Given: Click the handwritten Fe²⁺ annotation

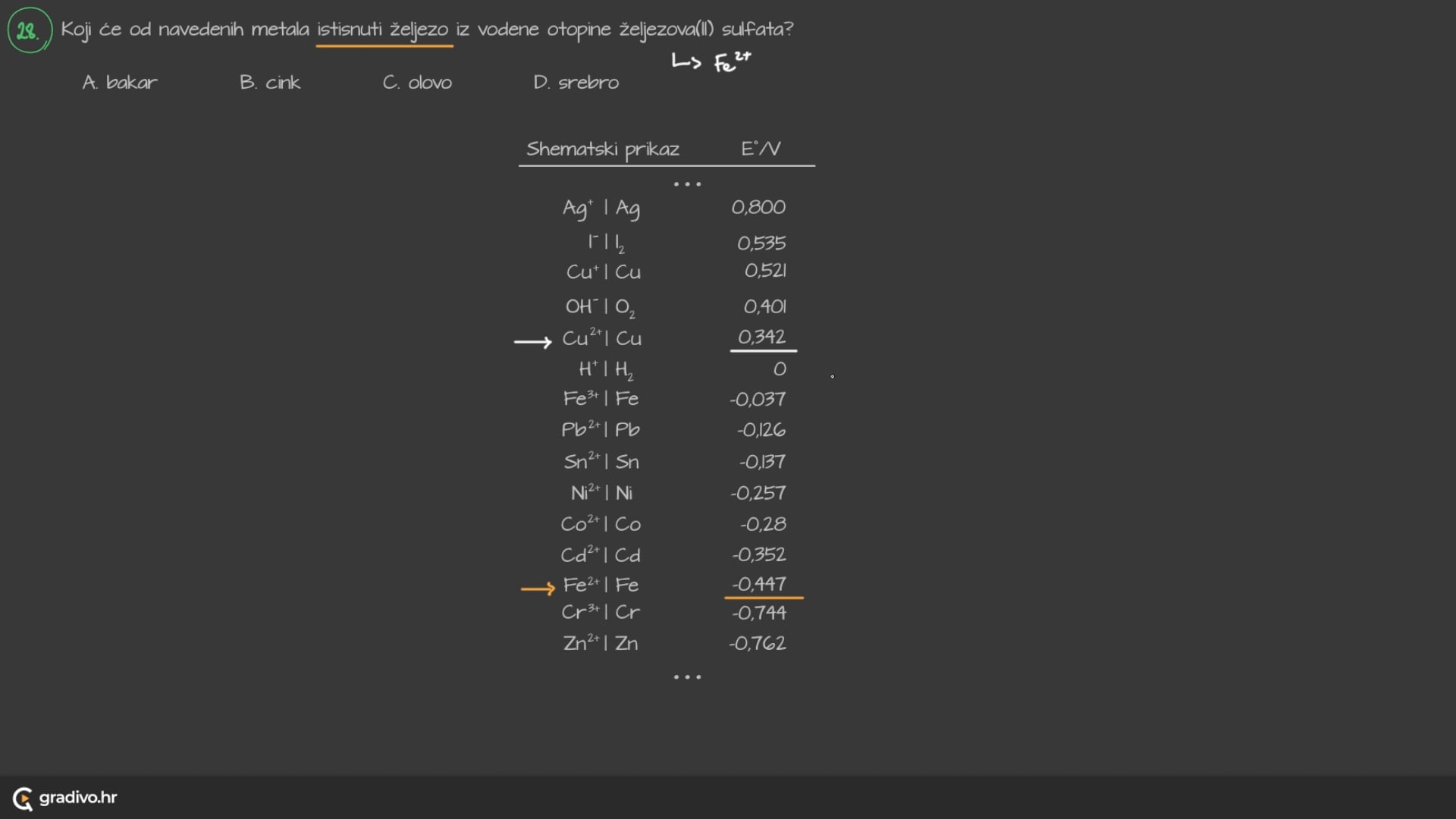Looking at the screenshot, I should (x=731, y=61).
